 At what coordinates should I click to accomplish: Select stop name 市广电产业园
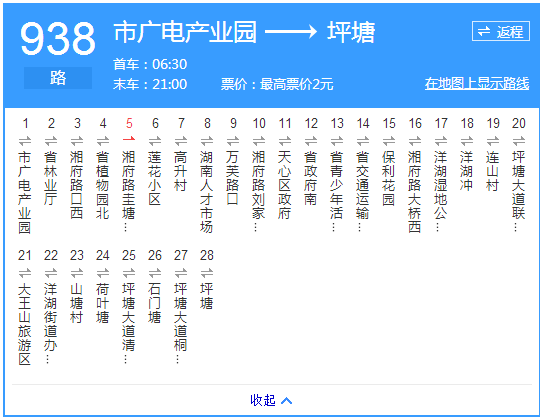pos(25,192)
